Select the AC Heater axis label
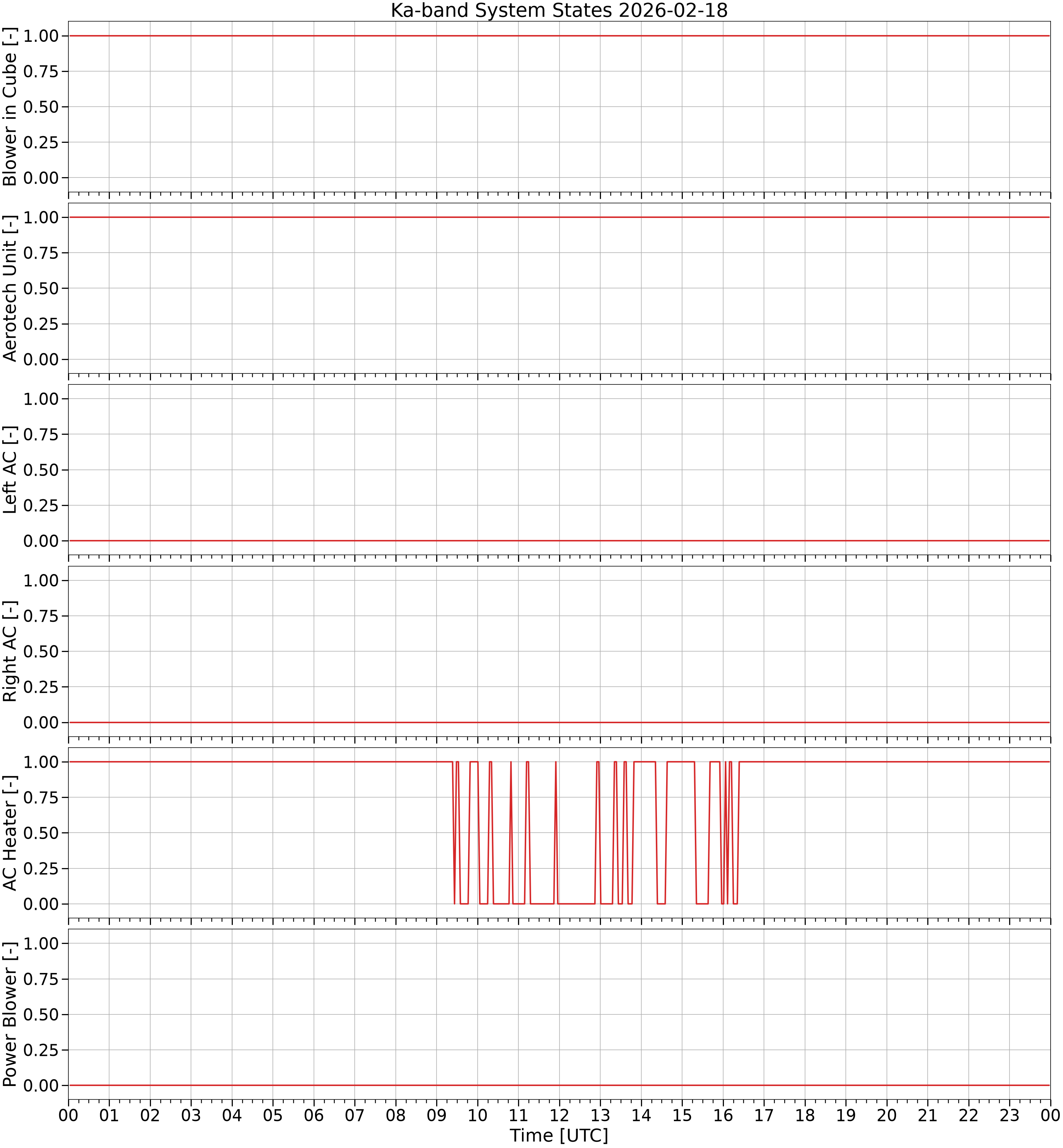This screenshot has width=1063, height=1148. pos(10,833)
